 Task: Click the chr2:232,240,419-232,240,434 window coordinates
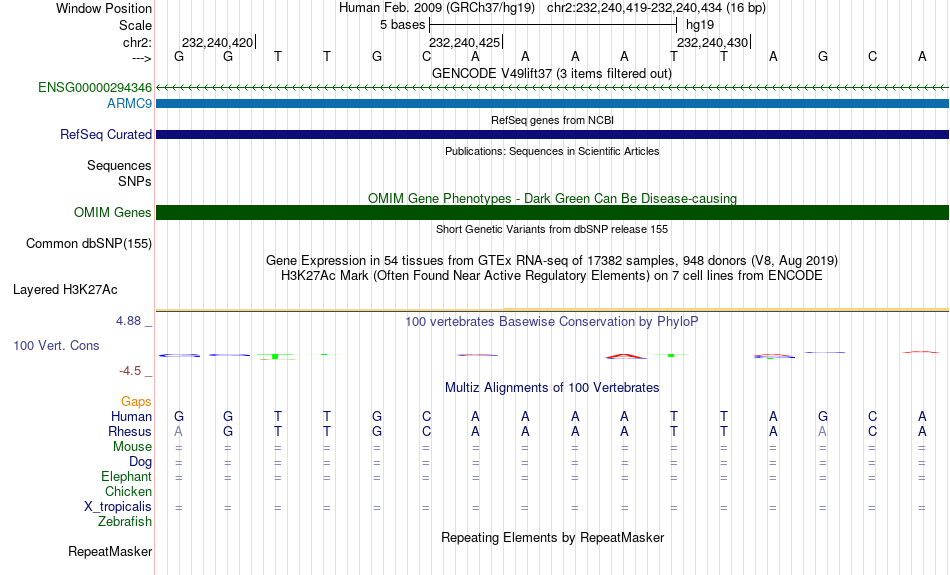tap(656, 8)
